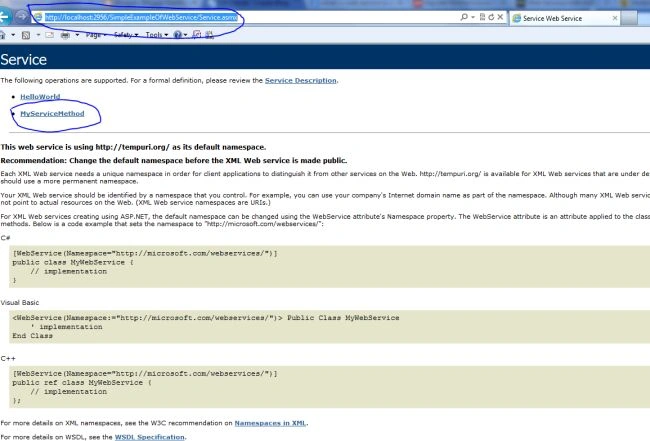This screenshot has height=441, width=650.
Task: Click the Service page heading
Action: [23, 60]
